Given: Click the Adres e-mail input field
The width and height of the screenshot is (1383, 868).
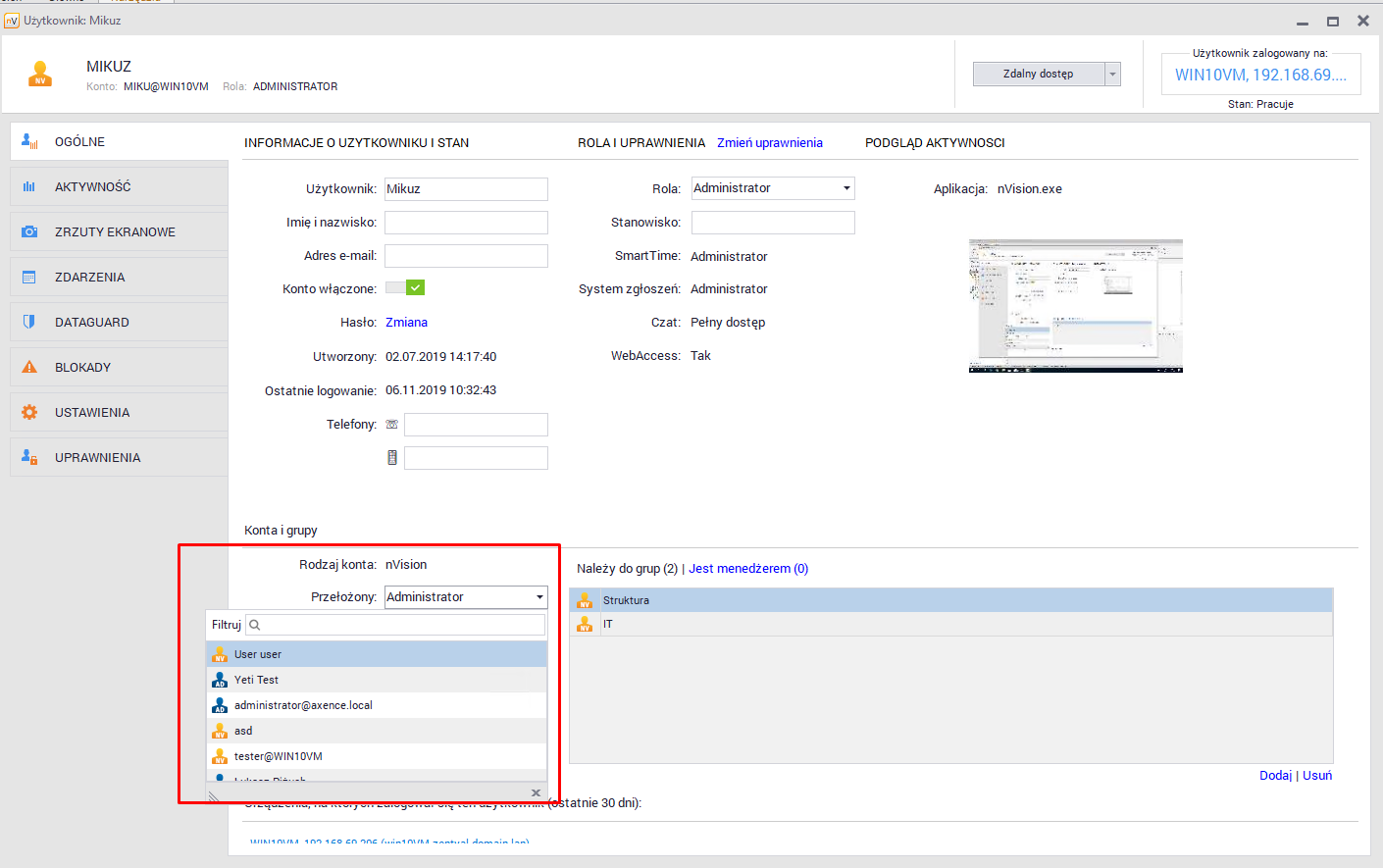Looking at the screenshot, I should tap(466, 256).
